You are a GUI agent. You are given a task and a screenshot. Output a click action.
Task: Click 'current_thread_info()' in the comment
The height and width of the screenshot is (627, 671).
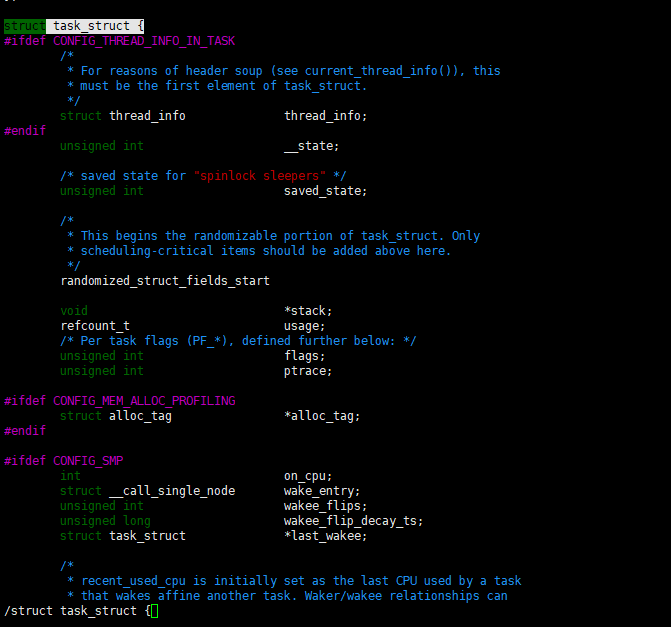click(381, 71)
